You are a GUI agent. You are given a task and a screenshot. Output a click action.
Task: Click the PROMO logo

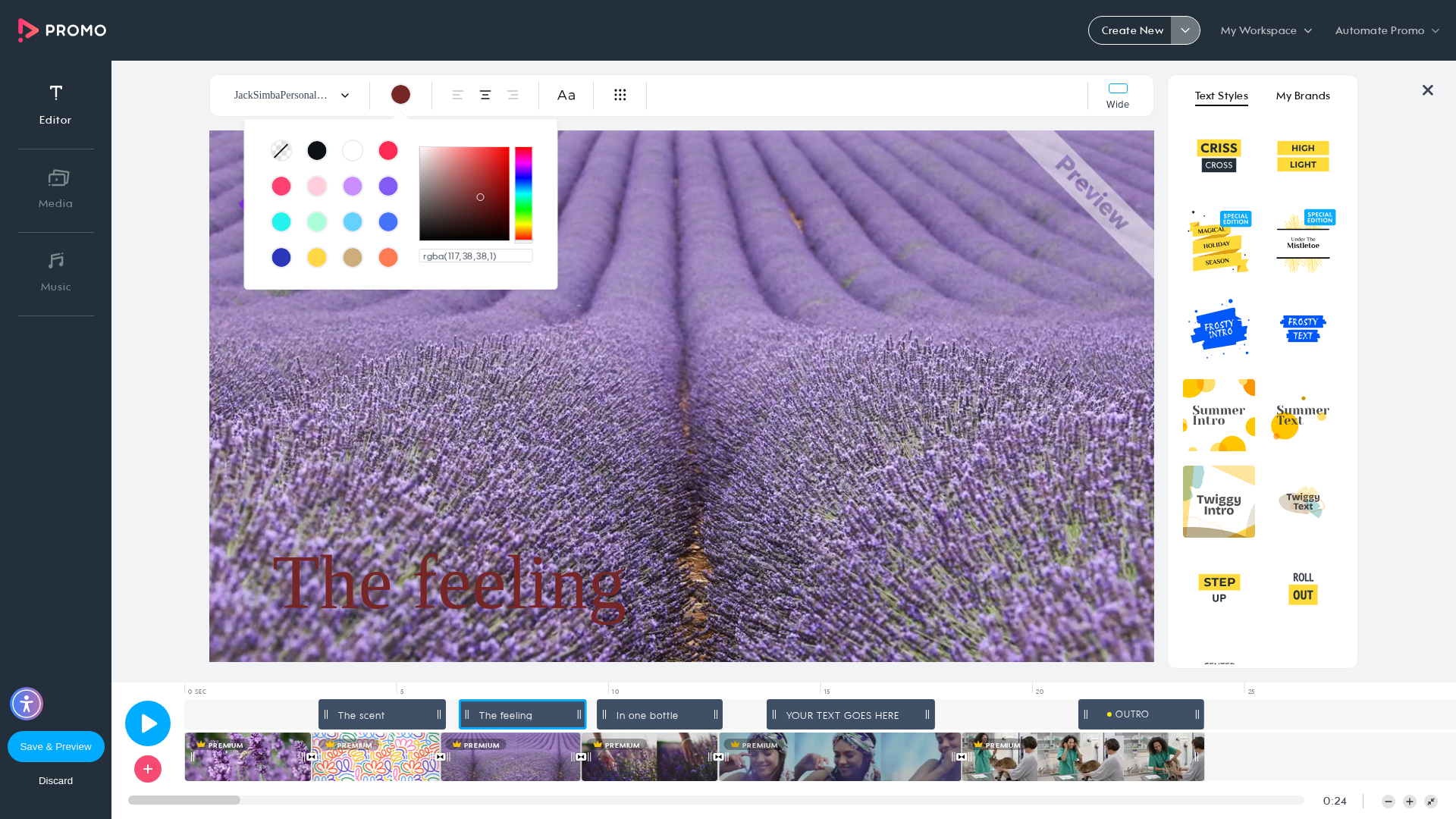[x=62, y=30]
